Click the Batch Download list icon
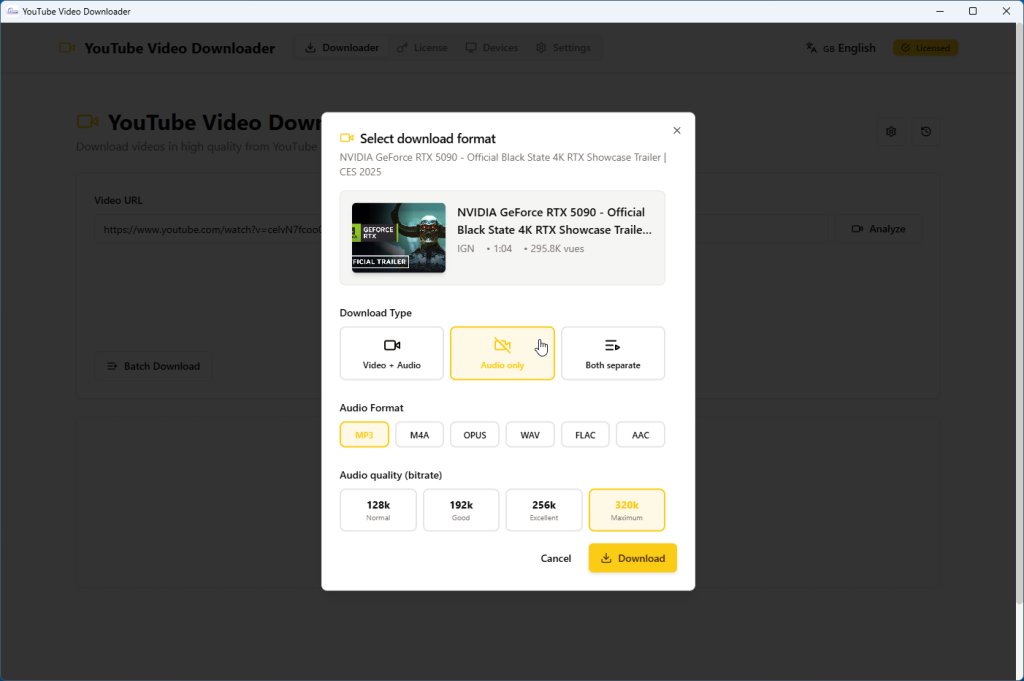Screen dimensions: 1024x681 tap(112, 366)
